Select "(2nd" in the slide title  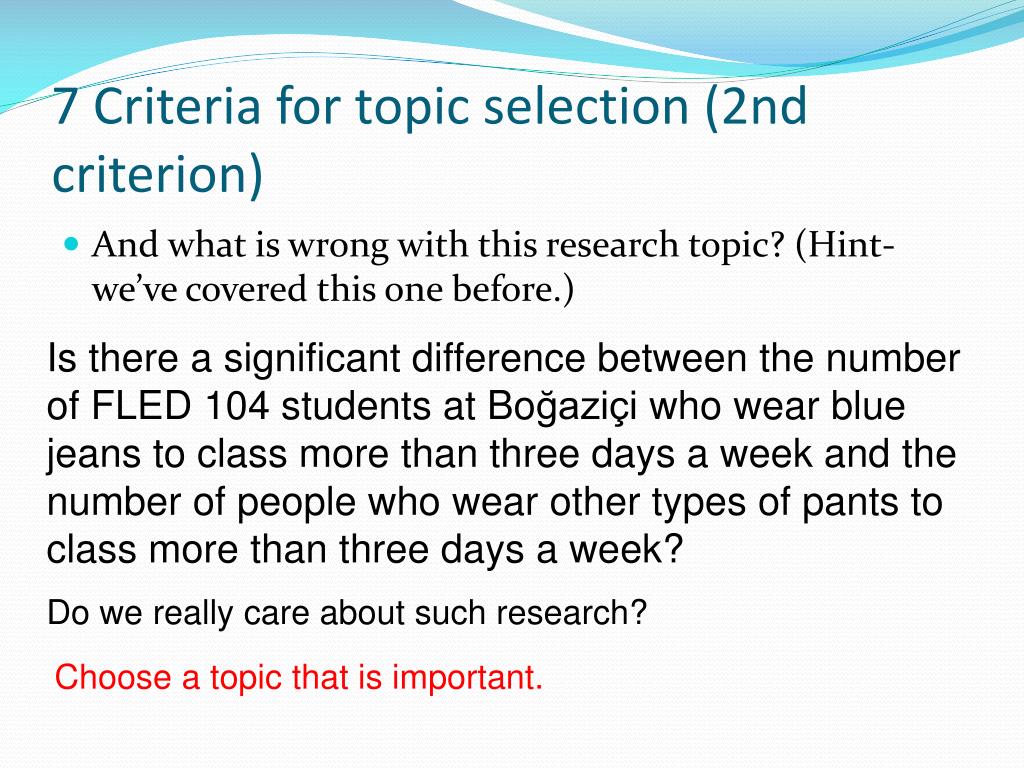click(756, 107)
